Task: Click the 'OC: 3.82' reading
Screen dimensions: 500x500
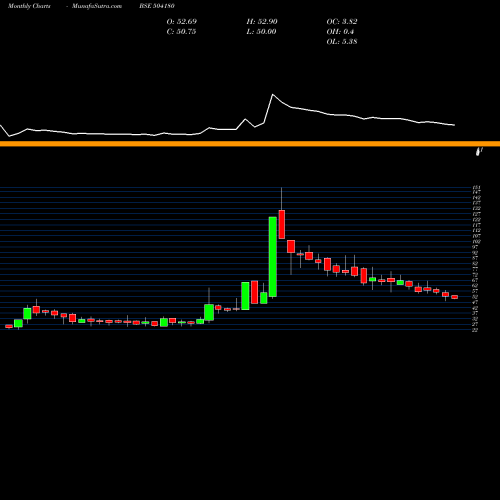Action: 342,21
